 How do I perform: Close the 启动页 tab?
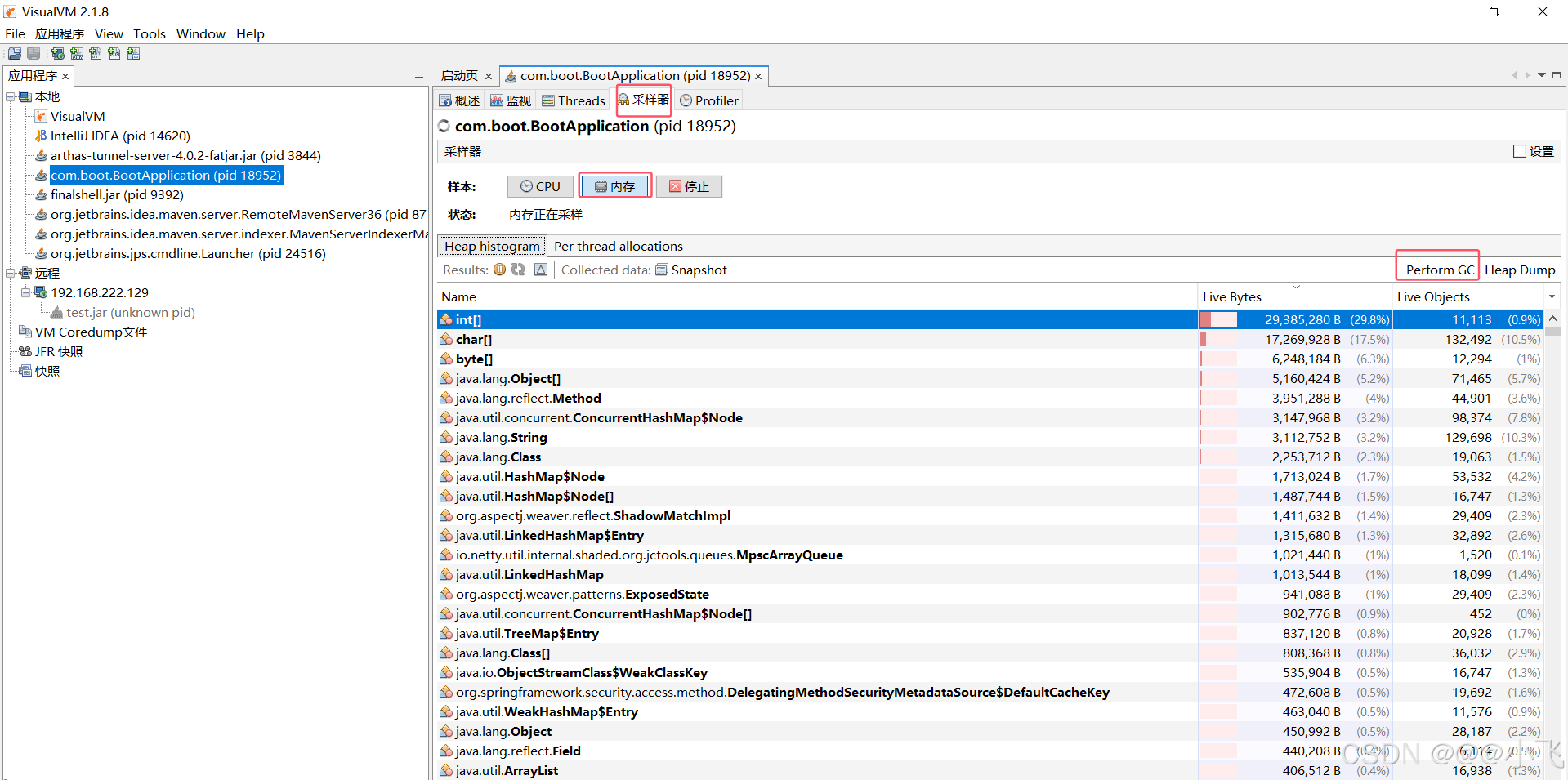[x=489, y=76]
